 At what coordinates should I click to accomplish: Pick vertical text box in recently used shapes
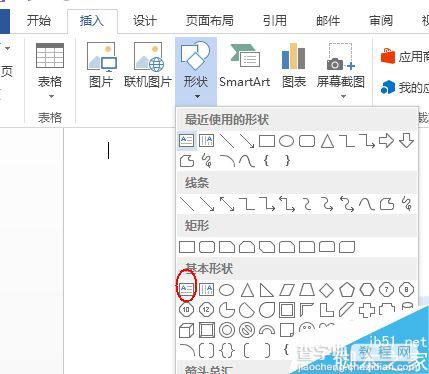click(206, 141)
